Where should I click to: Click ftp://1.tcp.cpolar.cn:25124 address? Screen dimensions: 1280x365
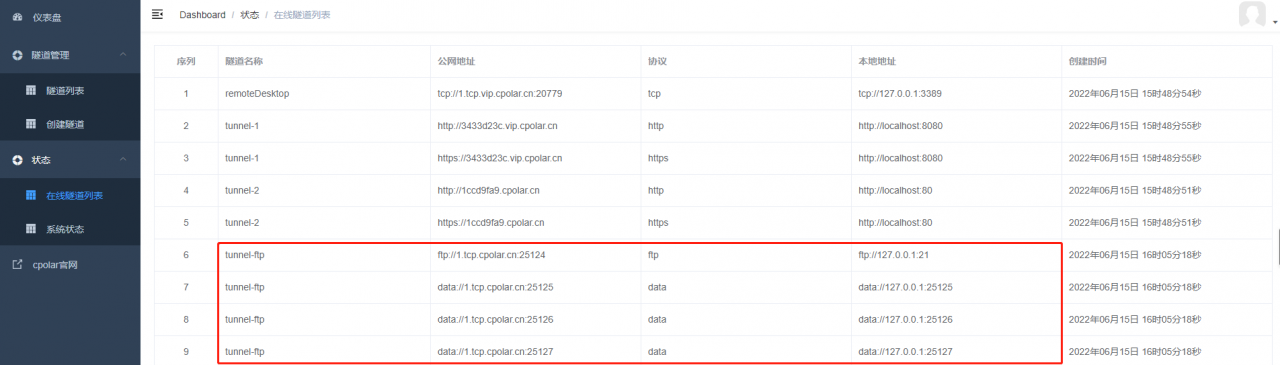click(x=491, y=255)
